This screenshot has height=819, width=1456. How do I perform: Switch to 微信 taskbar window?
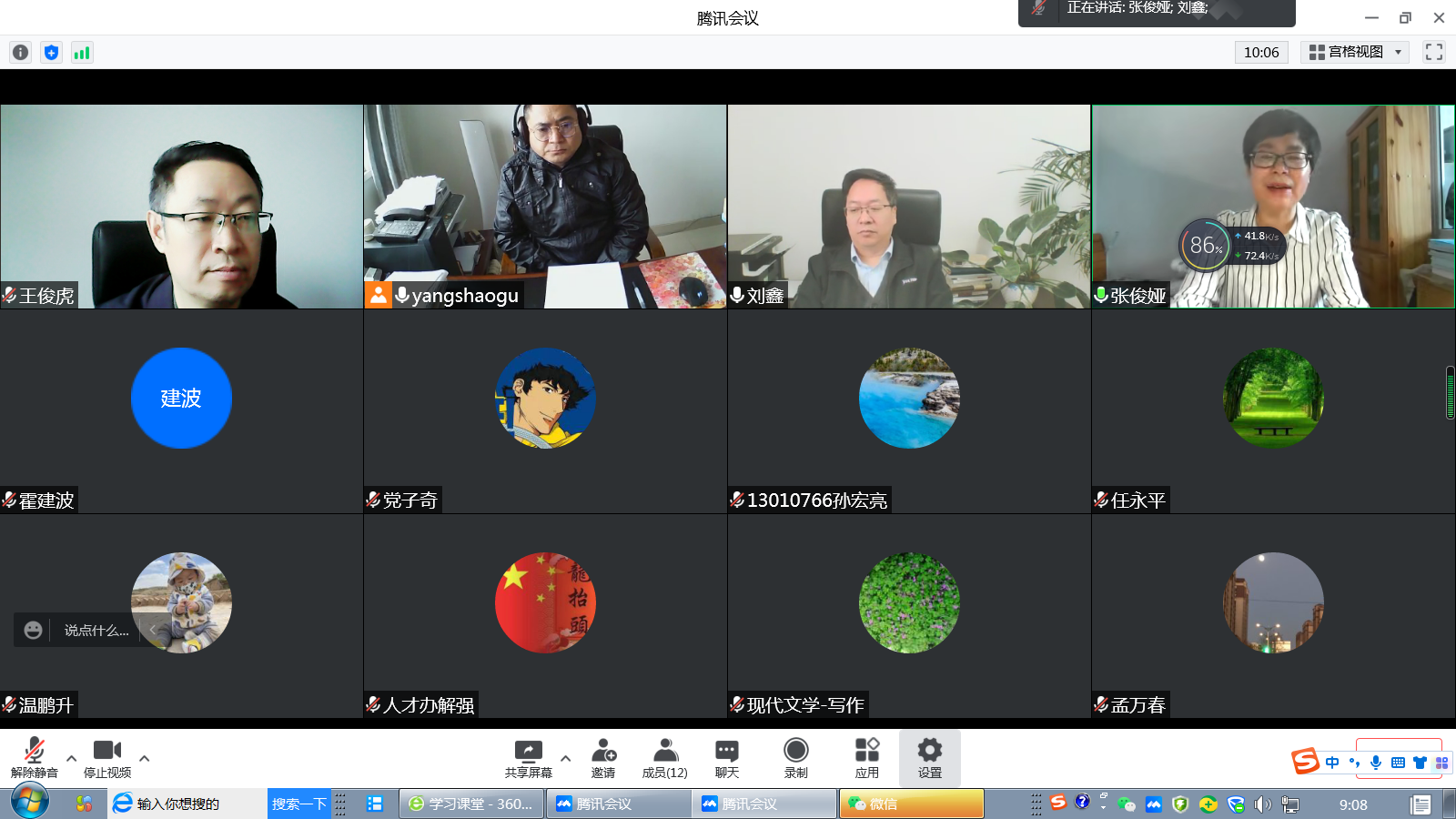pyautogui.click(x=910, y=804)
